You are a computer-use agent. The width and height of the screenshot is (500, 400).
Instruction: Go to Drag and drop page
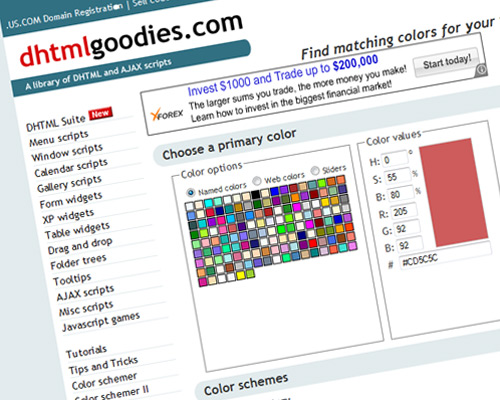click(x=80, y=246)
